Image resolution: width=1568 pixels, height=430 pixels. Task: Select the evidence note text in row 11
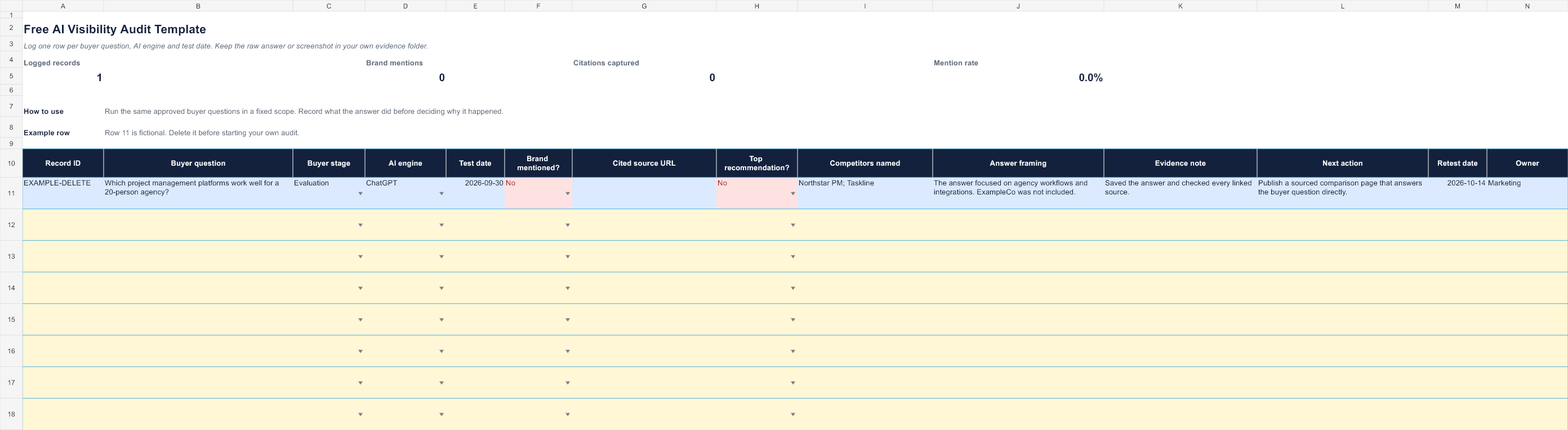pyautogui.click(x=1178, y=188)
